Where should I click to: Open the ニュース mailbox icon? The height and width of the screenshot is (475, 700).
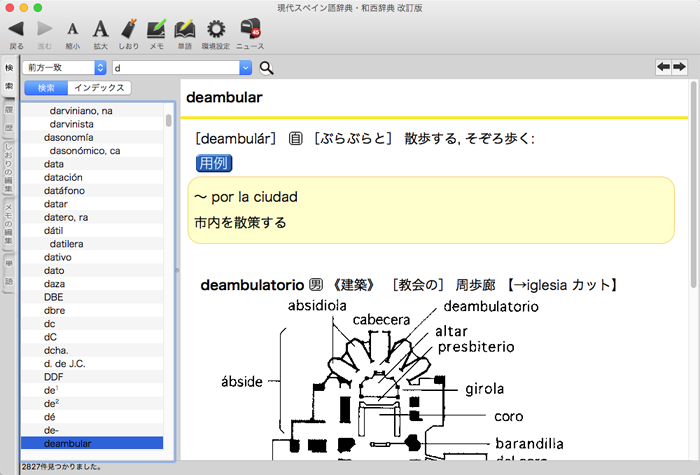tap(250, 30)
